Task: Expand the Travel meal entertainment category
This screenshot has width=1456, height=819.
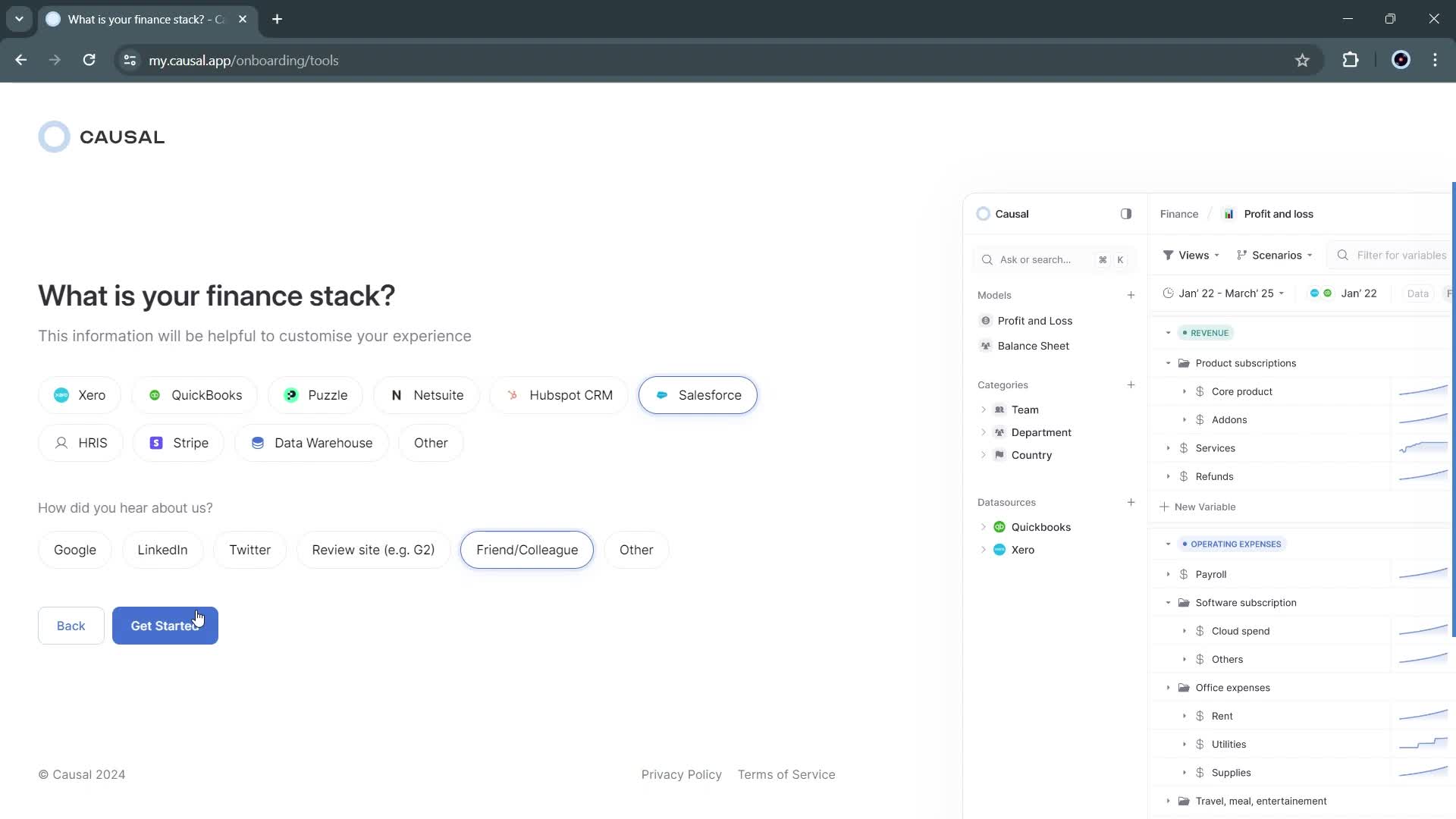Action: (1169, 801)
